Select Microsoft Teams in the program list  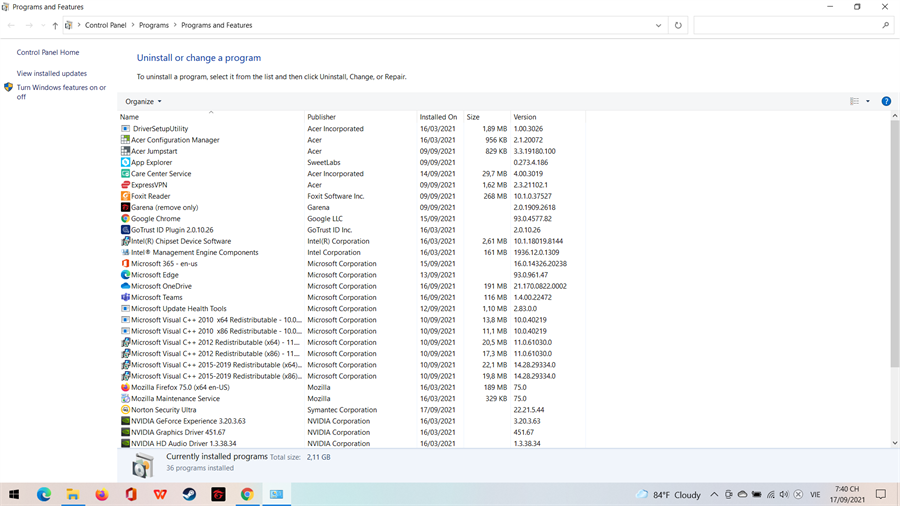pos(157,297)
